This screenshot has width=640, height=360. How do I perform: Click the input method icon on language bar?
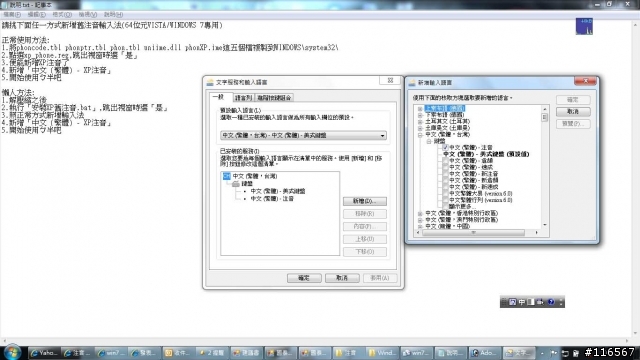[x=512, y=302]
